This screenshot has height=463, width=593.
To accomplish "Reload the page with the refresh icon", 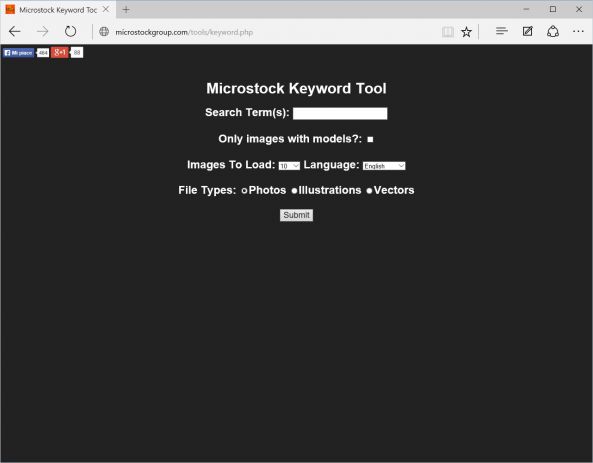I will click(70, 31).
